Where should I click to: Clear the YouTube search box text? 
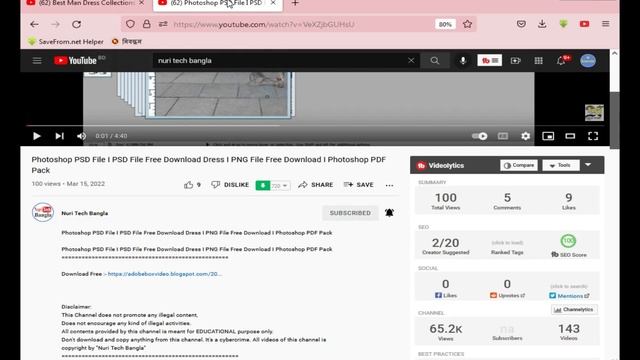pos(411,60)
